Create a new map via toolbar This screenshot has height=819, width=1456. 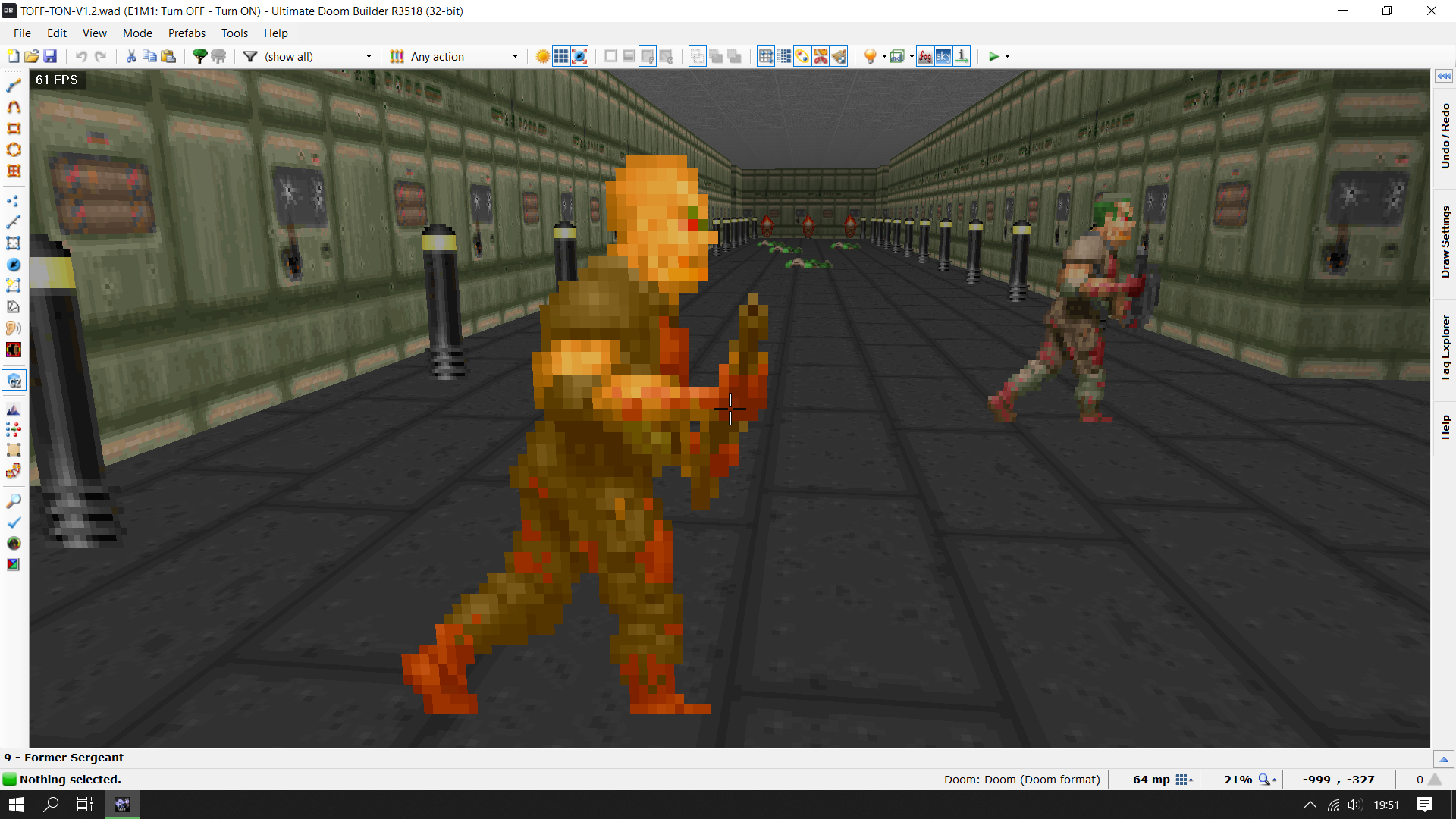pyautogui.click(x=13, y=56)
